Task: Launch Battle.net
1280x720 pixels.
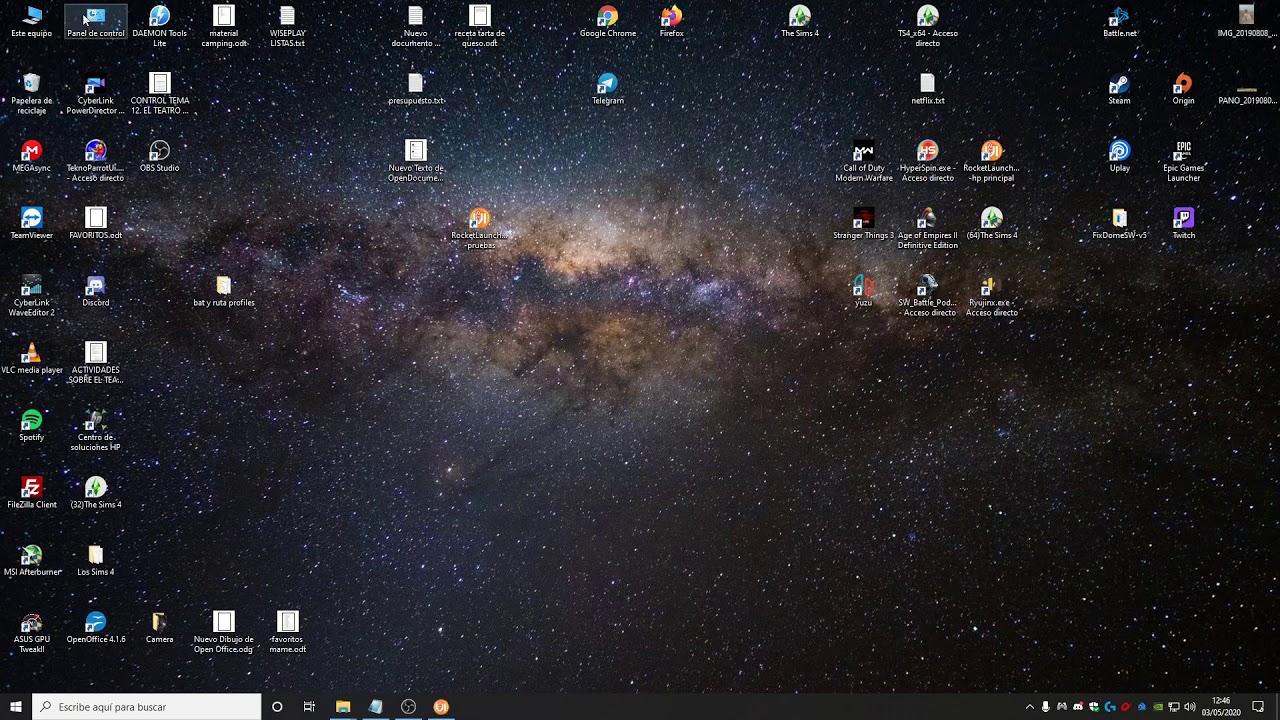Action: coord(1120,22)
